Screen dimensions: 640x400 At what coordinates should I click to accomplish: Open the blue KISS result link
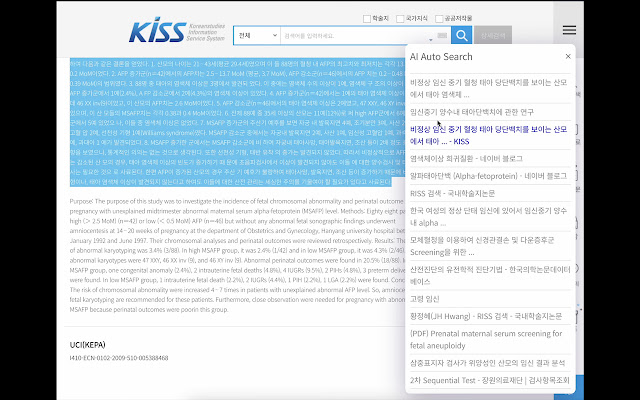click(488, 136)
